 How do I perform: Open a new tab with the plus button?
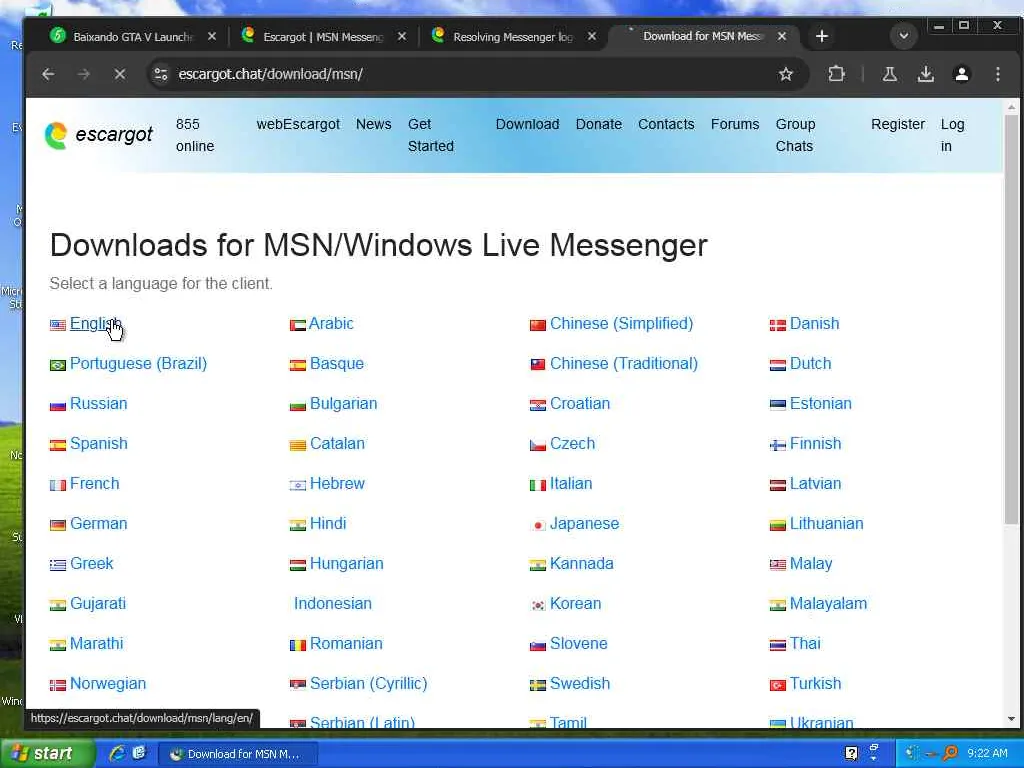pyautogui.click(x=822, y=36)
